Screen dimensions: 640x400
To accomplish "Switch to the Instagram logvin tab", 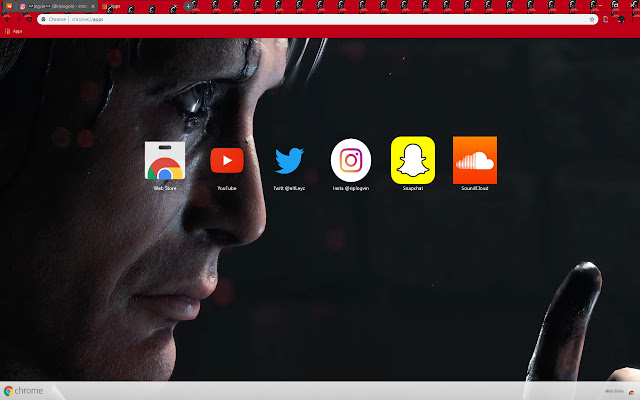I will pos(57,6).
